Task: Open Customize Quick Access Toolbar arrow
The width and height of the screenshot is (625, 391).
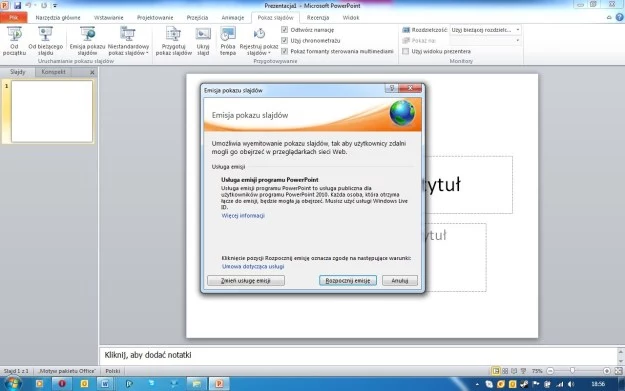Action: click(x=55, y=6)
